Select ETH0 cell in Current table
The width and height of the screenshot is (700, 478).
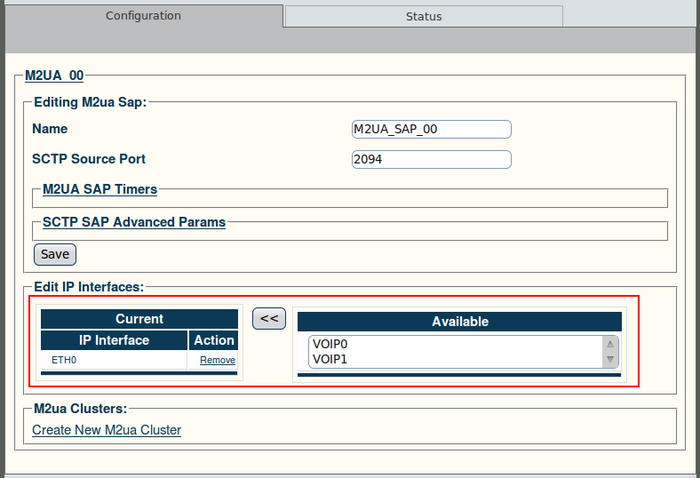click(x=114, y=360)
